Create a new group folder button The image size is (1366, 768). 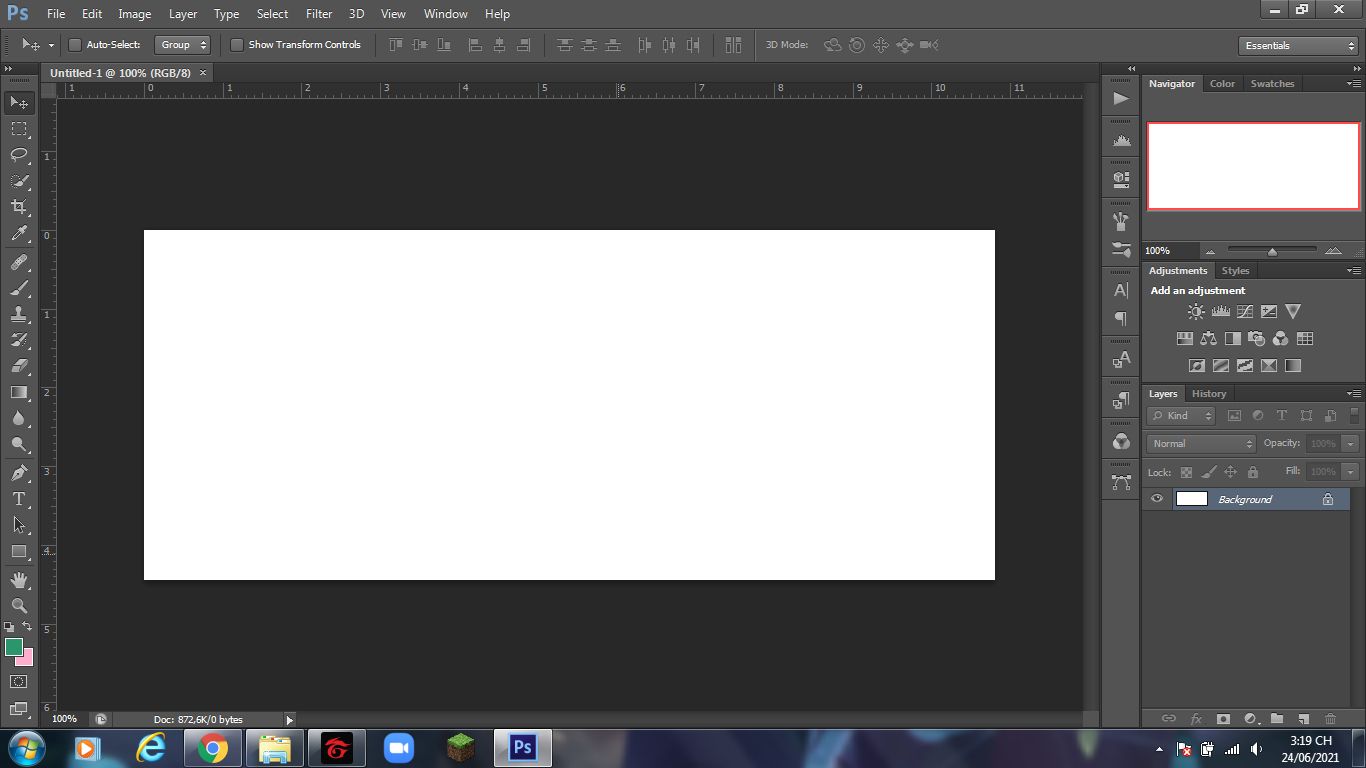1277,719
